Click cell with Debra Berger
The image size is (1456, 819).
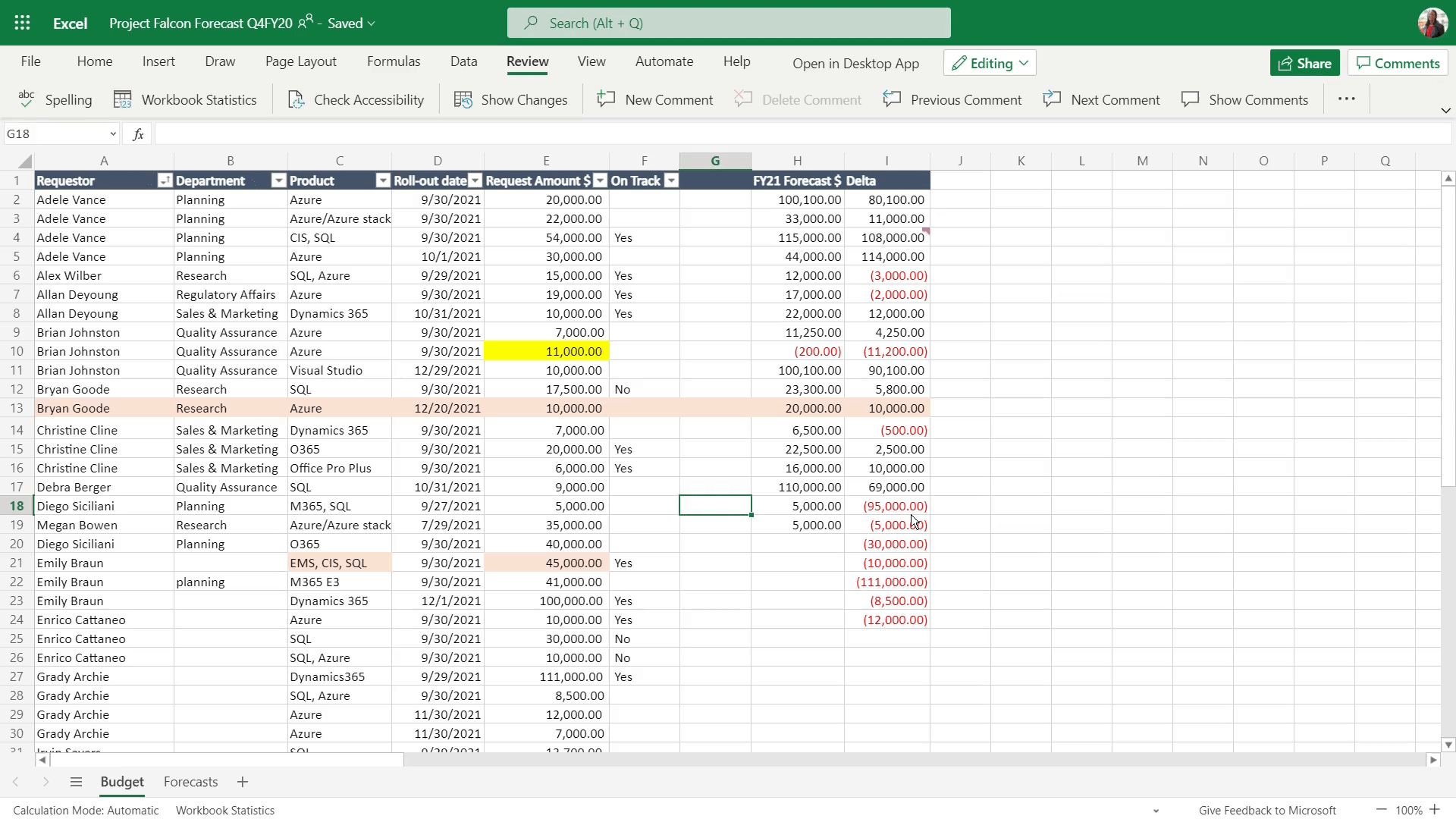104,487
